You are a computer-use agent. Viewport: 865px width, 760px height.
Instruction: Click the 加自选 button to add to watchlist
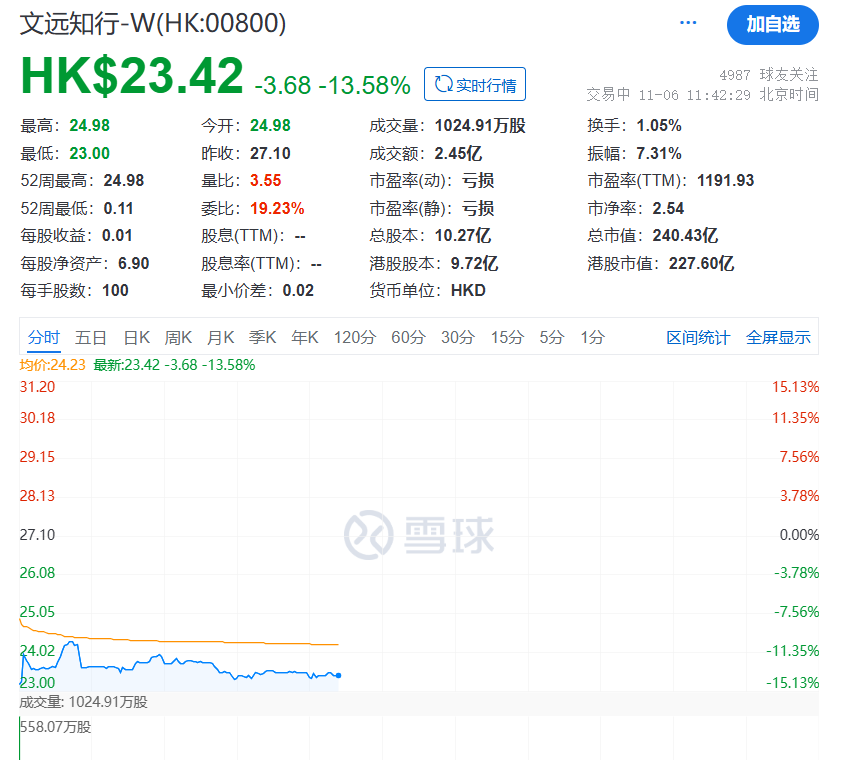point(772,25)
